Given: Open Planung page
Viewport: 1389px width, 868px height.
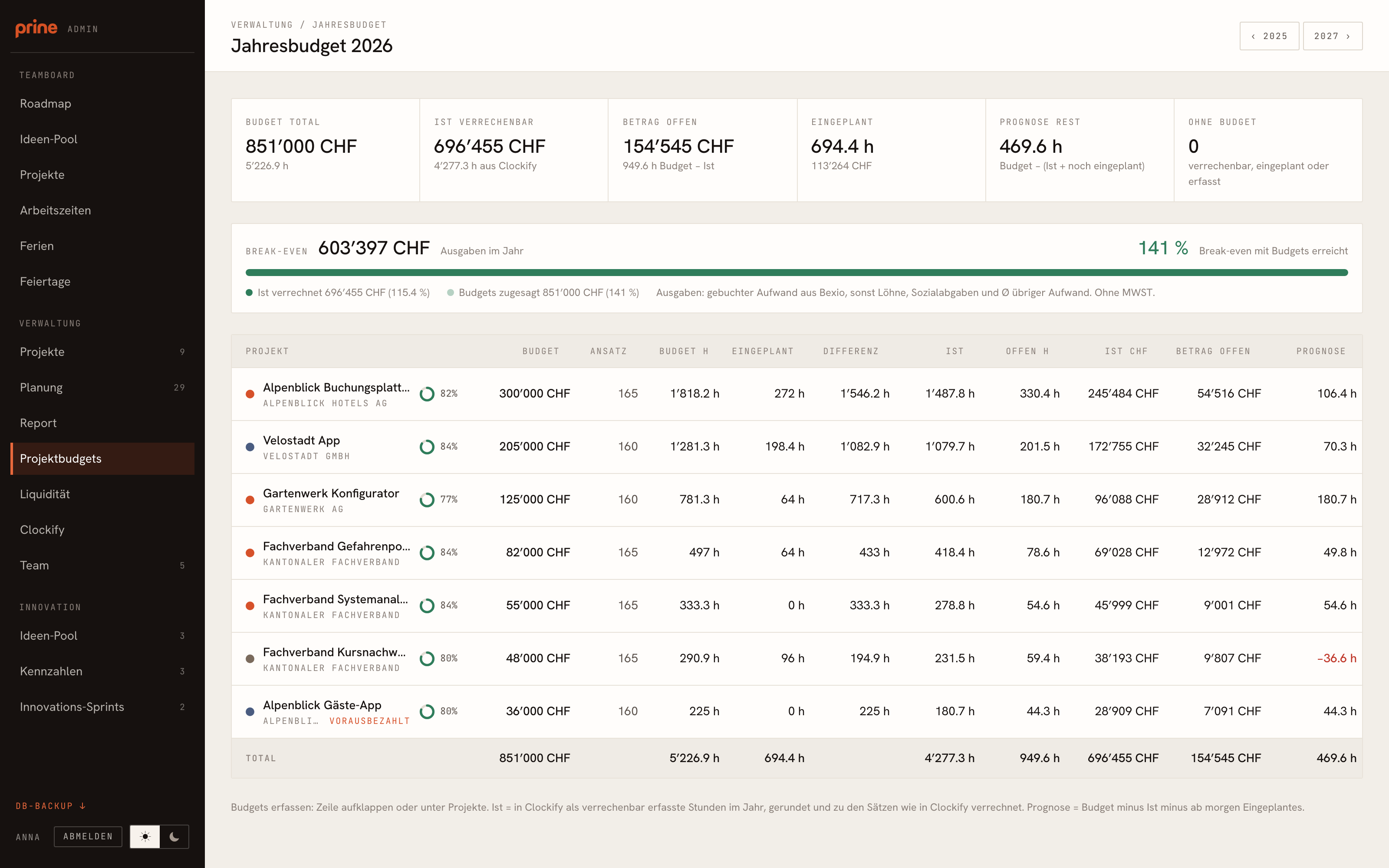Looking at the screenshot, I should click(102, 388).
